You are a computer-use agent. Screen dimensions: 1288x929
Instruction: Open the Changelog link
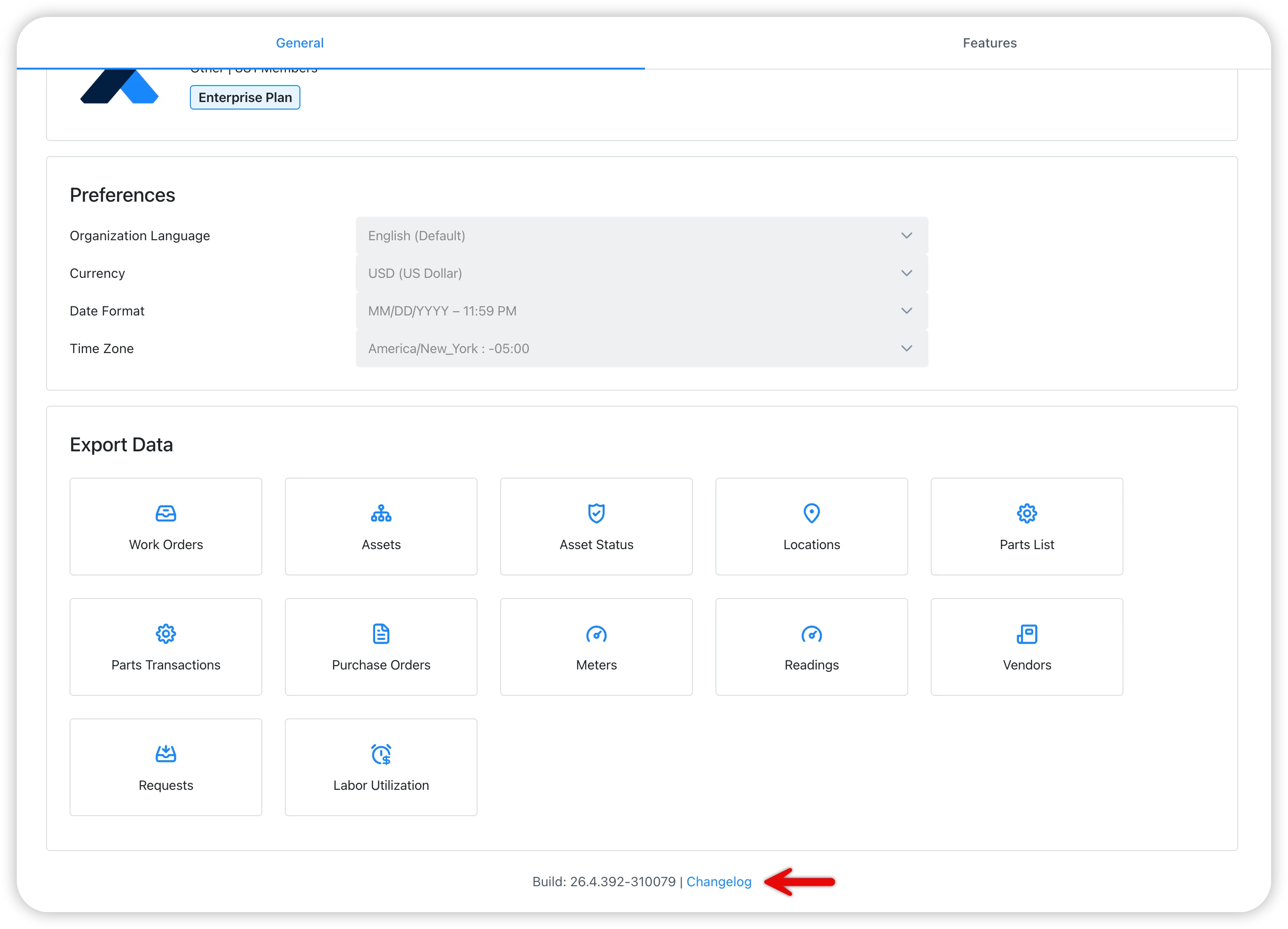[718, 882]
